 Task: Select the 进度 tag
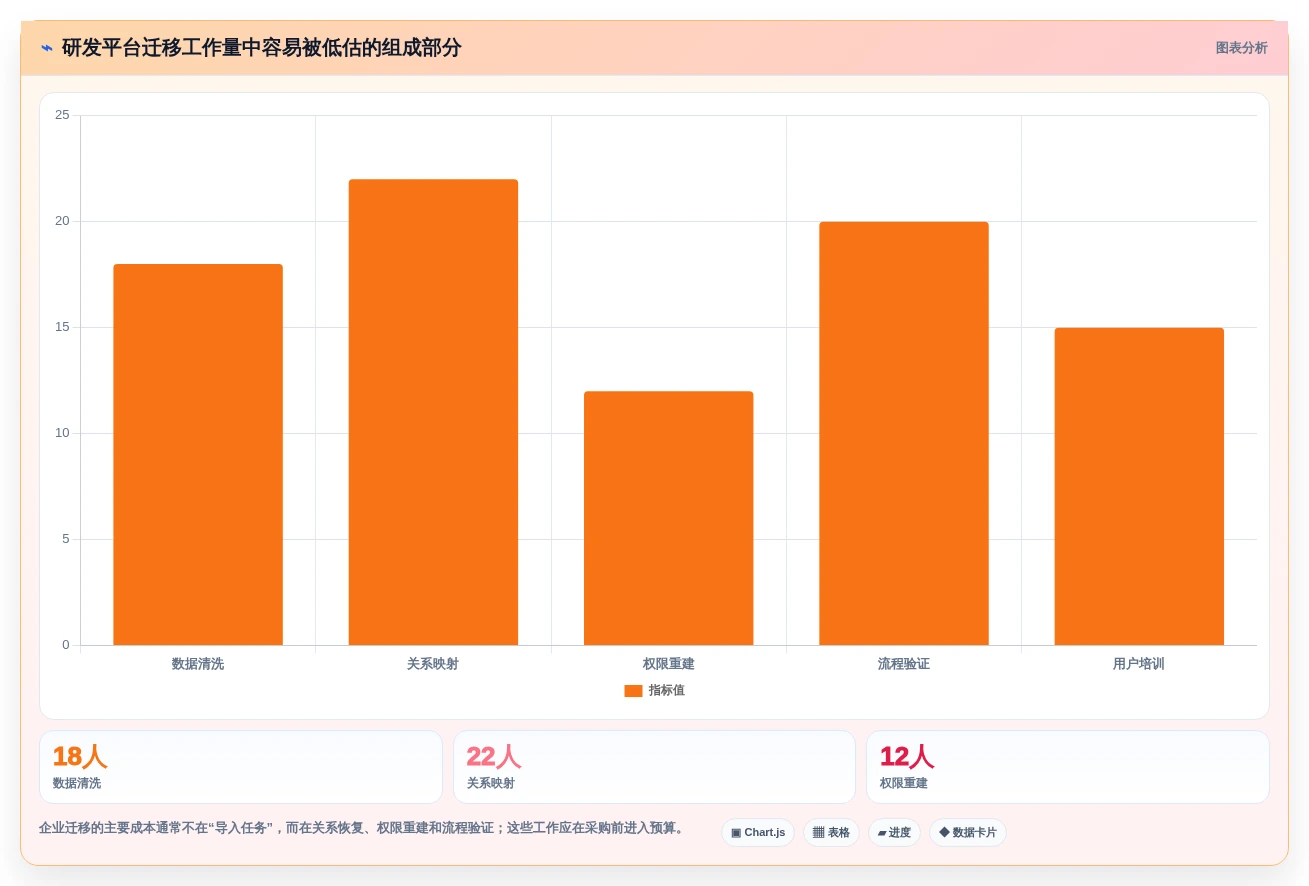[894, 832]
